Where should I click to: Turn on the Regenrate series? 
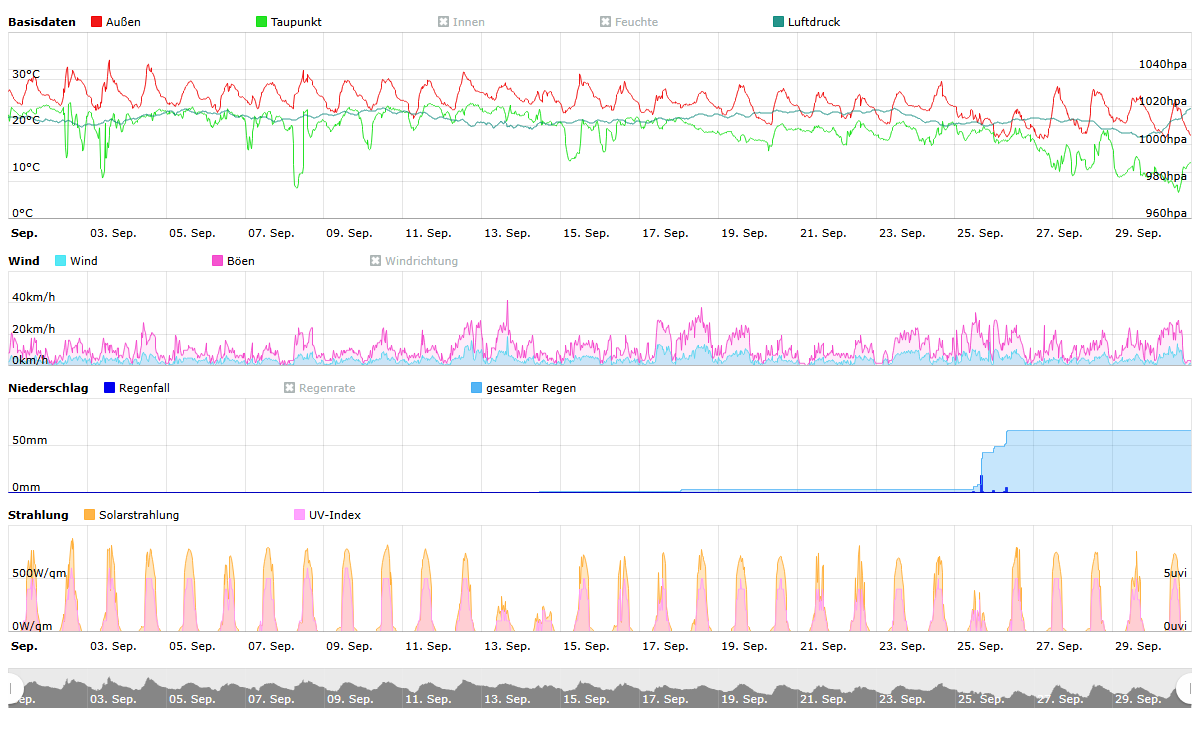pos(290,388)
